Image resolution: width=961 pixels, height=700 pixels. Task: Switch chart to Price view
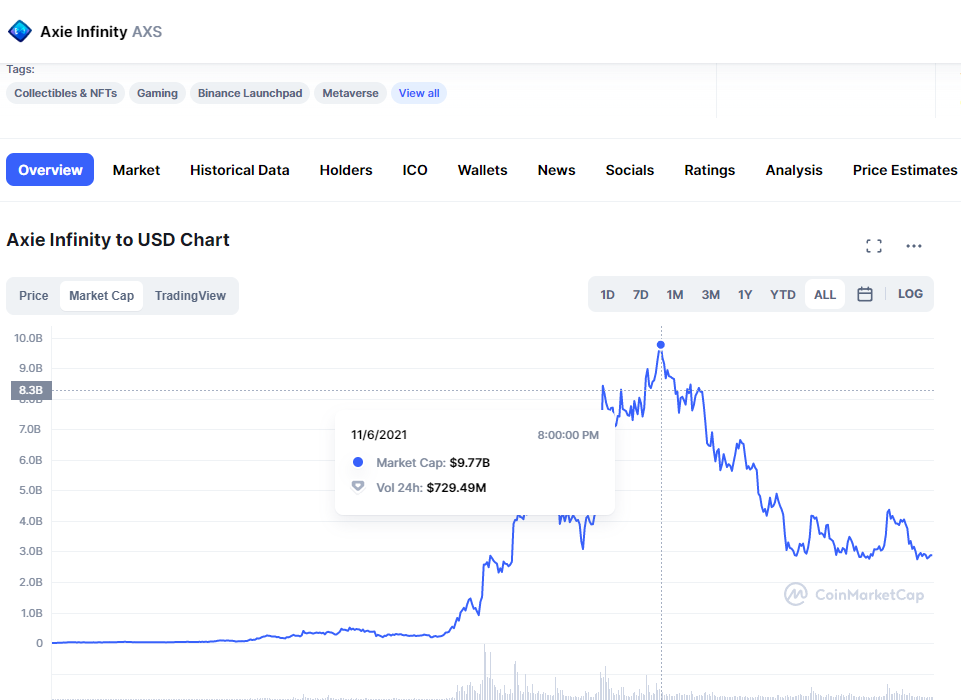click(x=34, y=295)
